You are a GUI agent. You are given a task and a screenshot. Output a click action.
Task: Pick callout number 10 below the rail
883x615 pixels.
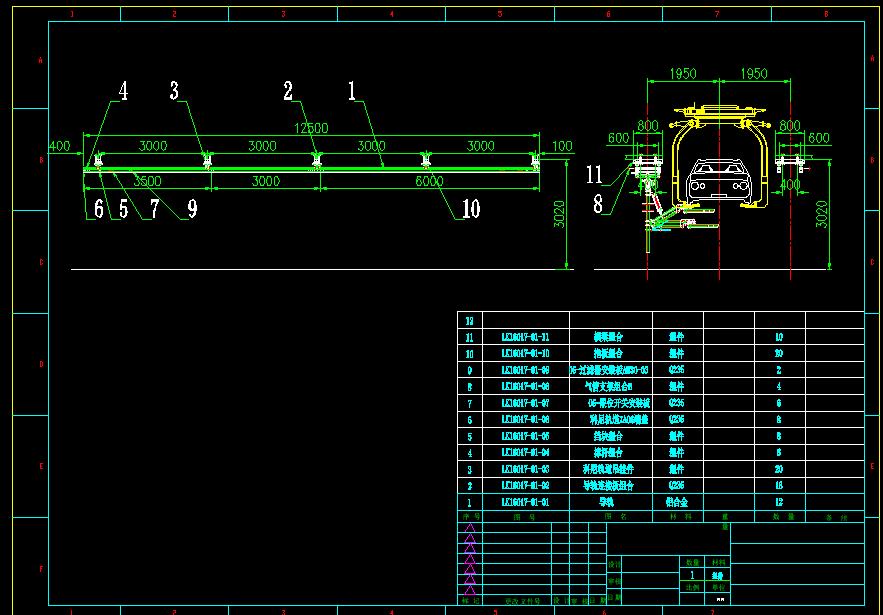pyautogui.click(x=471, y=210)
